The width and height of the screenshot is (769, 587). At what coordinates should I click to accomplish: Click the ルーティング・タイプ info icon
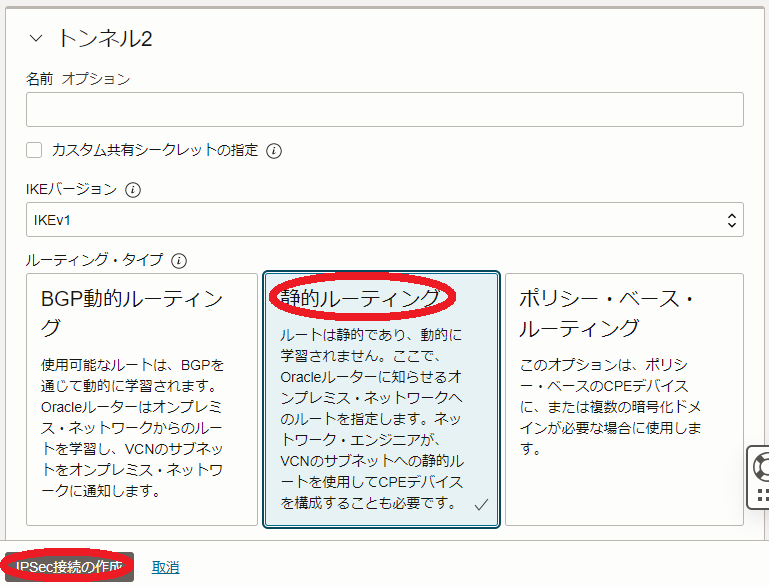tap(179, 261)
